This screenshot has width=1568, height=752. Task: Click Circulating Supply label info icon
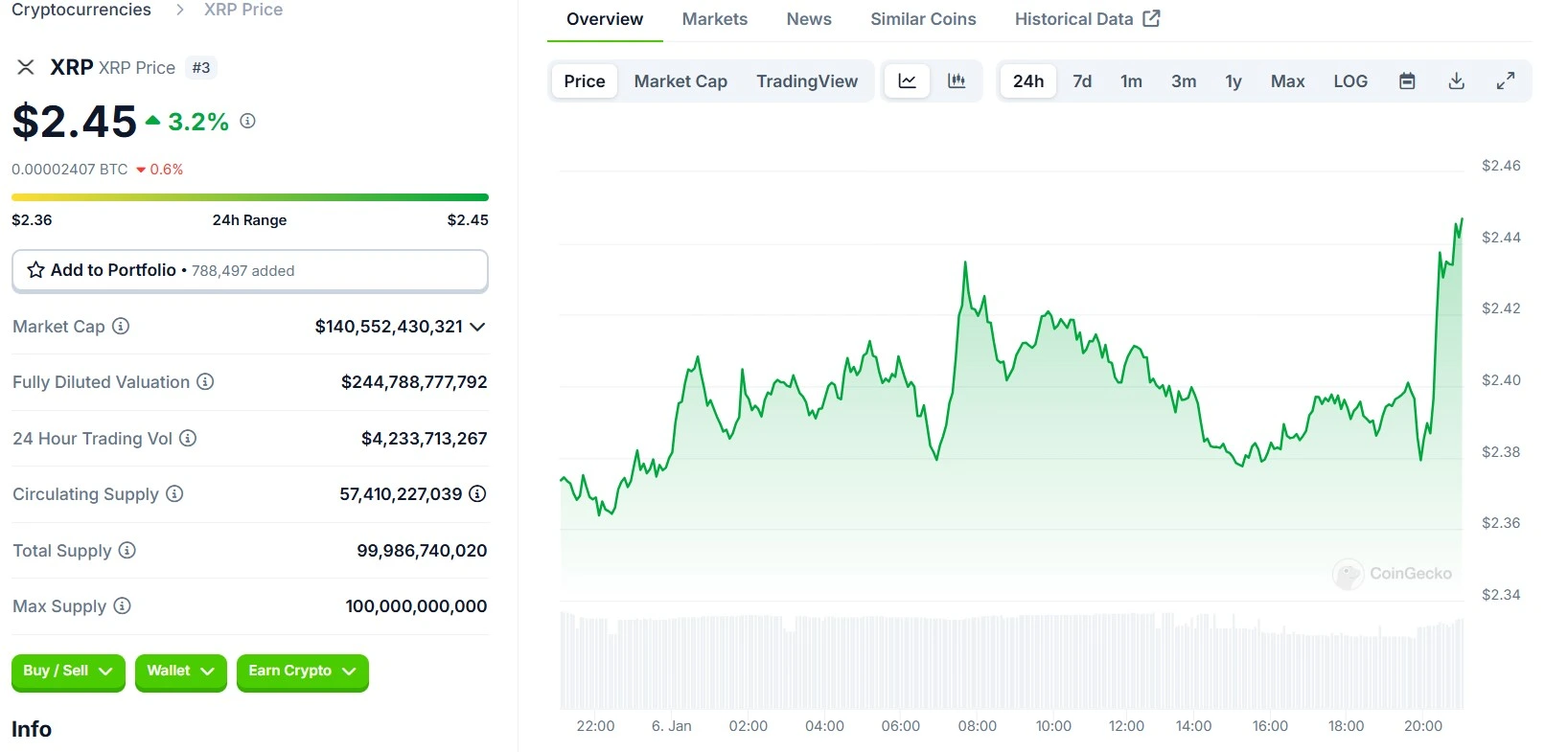pyautogui.click(x=174, y=493)
